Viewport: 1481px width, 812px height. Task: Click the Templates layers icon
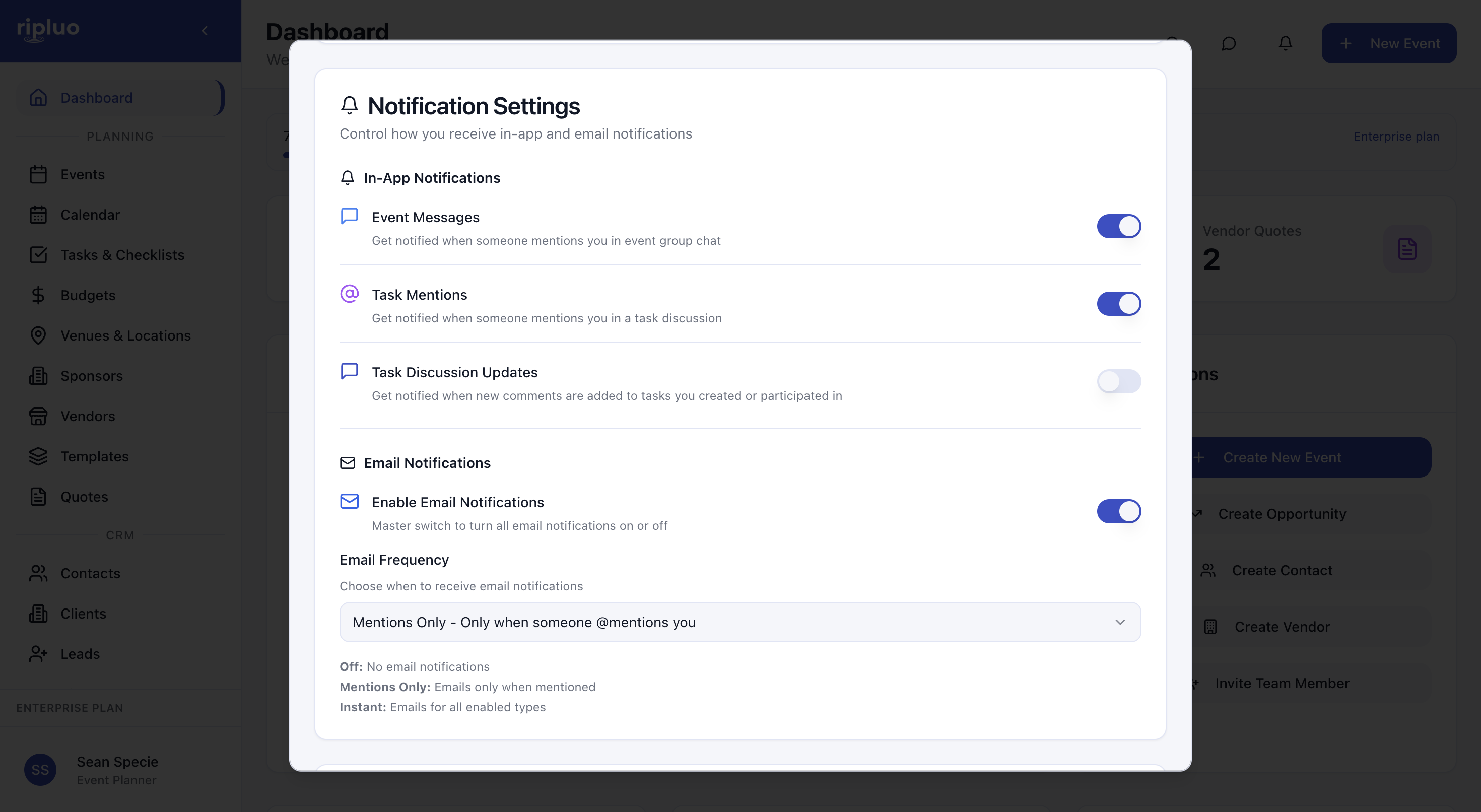(x=38, y=456)
